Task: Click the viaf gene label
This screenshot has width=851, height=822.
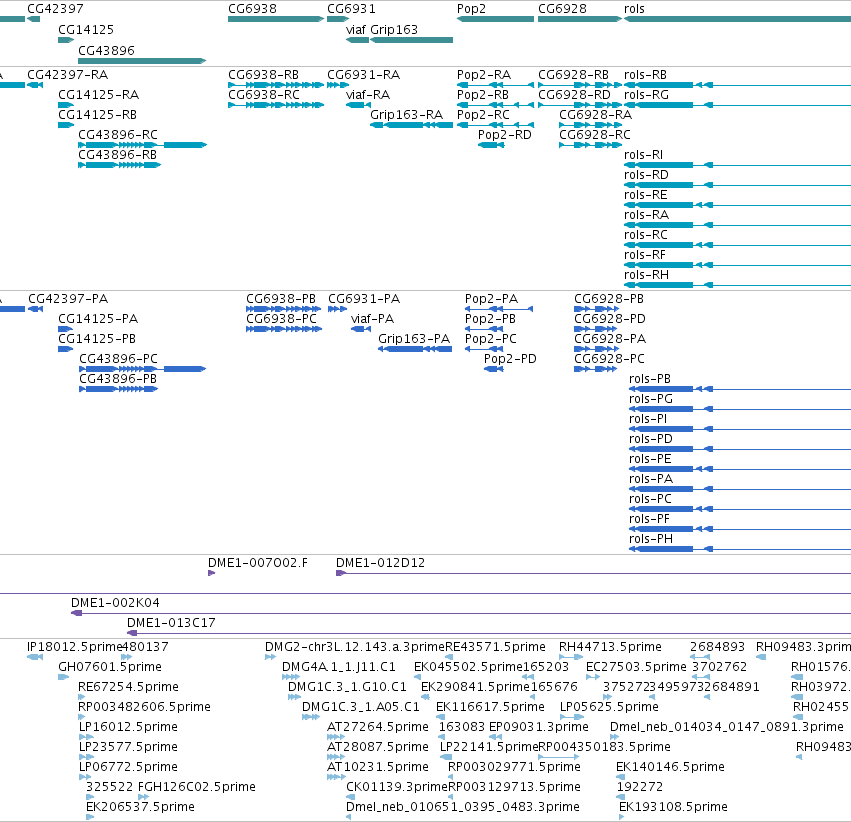Action: tap(356, 29)
